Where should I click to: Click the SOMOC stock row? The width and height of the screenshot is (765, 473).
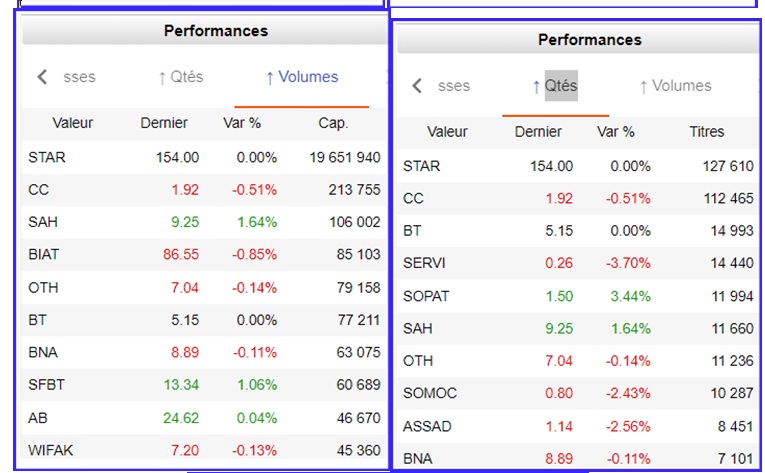[428, 393]
